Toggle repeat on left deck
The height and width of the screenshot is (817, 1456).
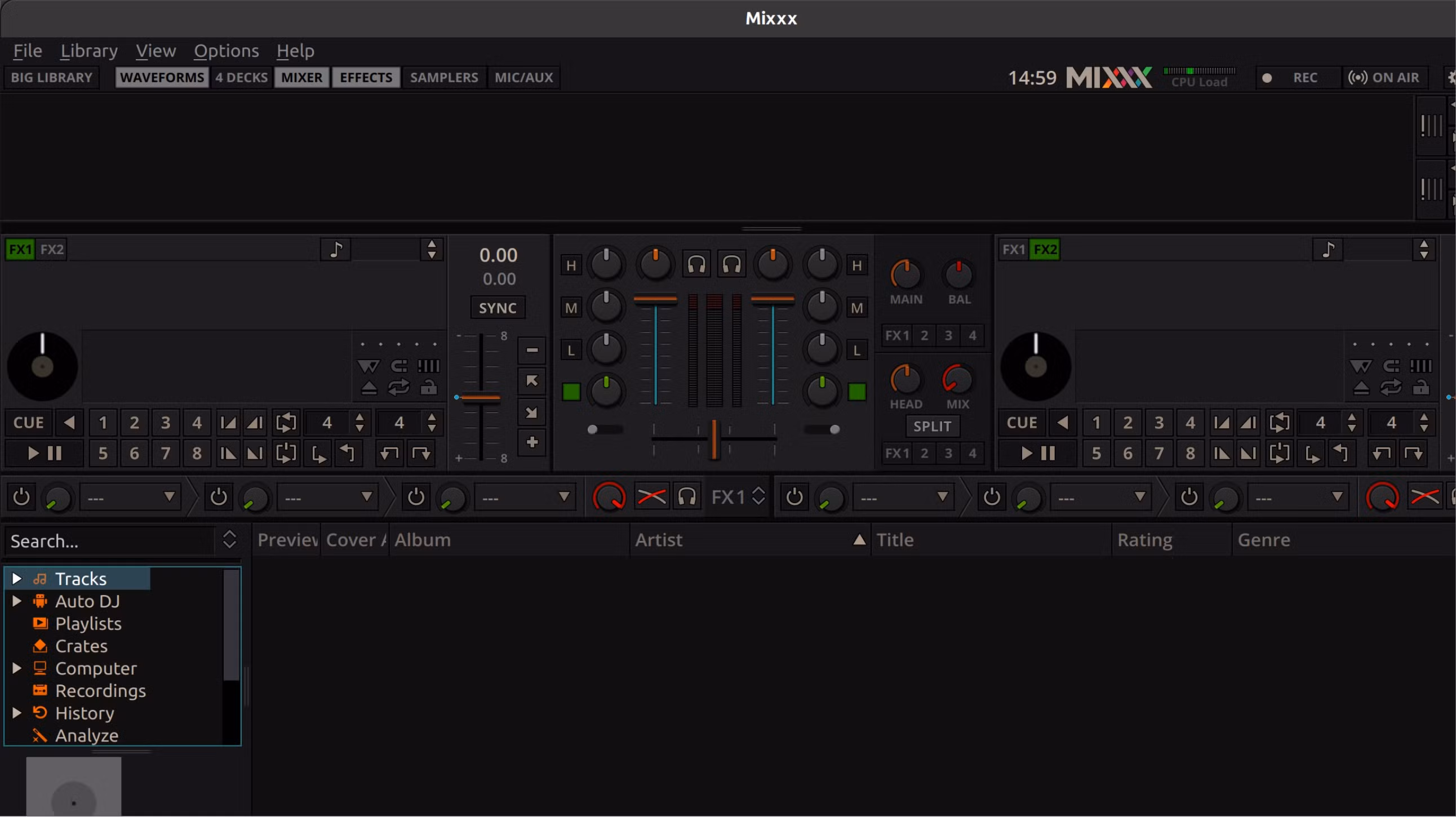(x=398, y=388)
